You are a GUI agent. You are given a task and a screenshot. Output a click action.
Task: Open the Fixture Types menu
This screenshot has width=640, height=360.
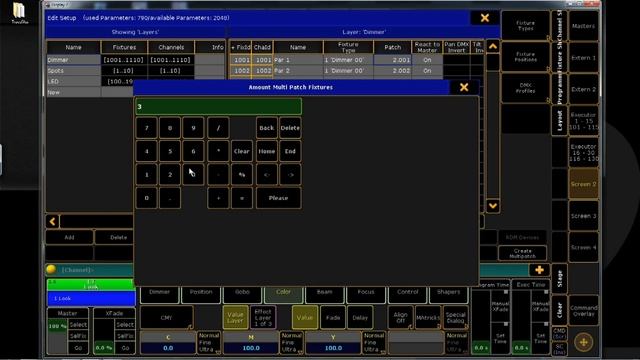click(x=525, y=25)
